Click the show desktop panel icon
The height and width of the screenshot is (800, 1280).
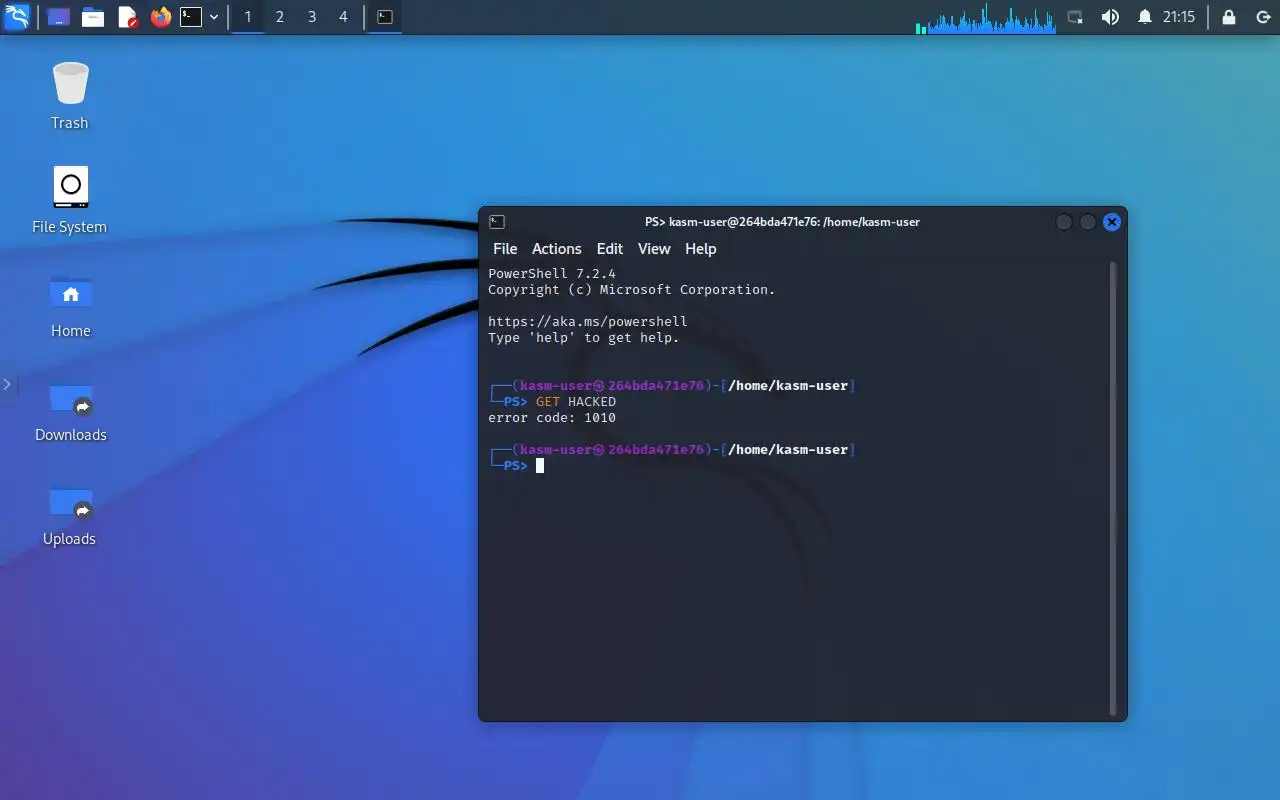coord(59,17)
